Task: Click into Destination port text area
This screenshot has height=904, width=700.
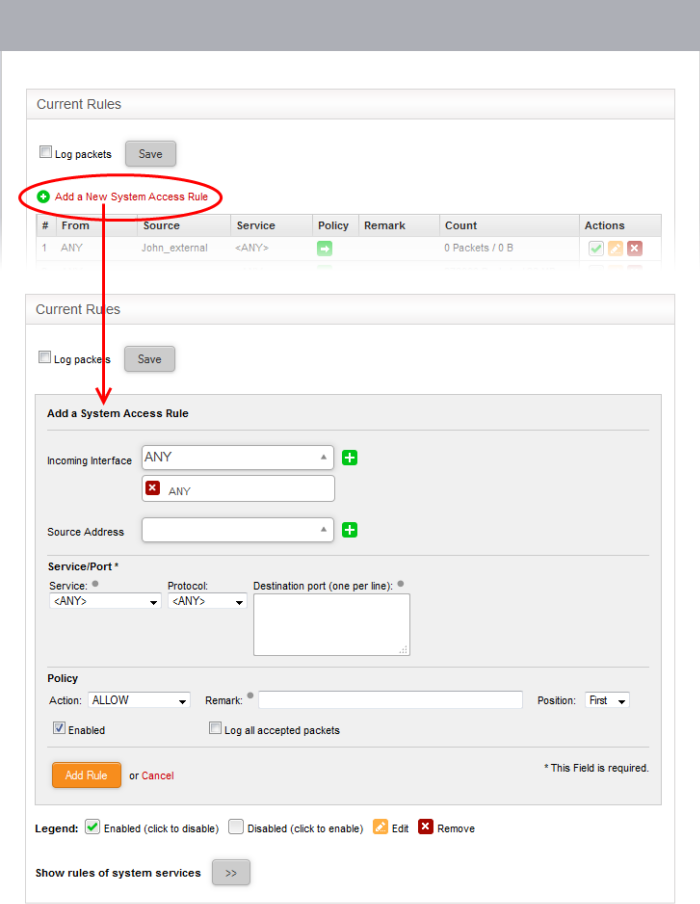Action: click(x=332, y=625)
